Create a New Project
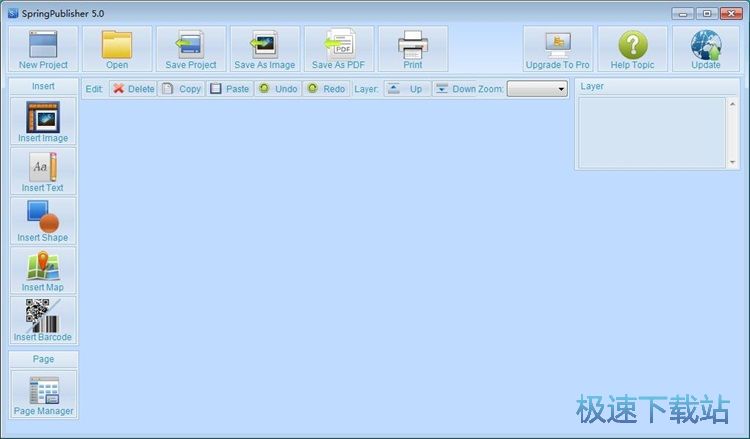750x439 pixels. [x=43, y=49]
